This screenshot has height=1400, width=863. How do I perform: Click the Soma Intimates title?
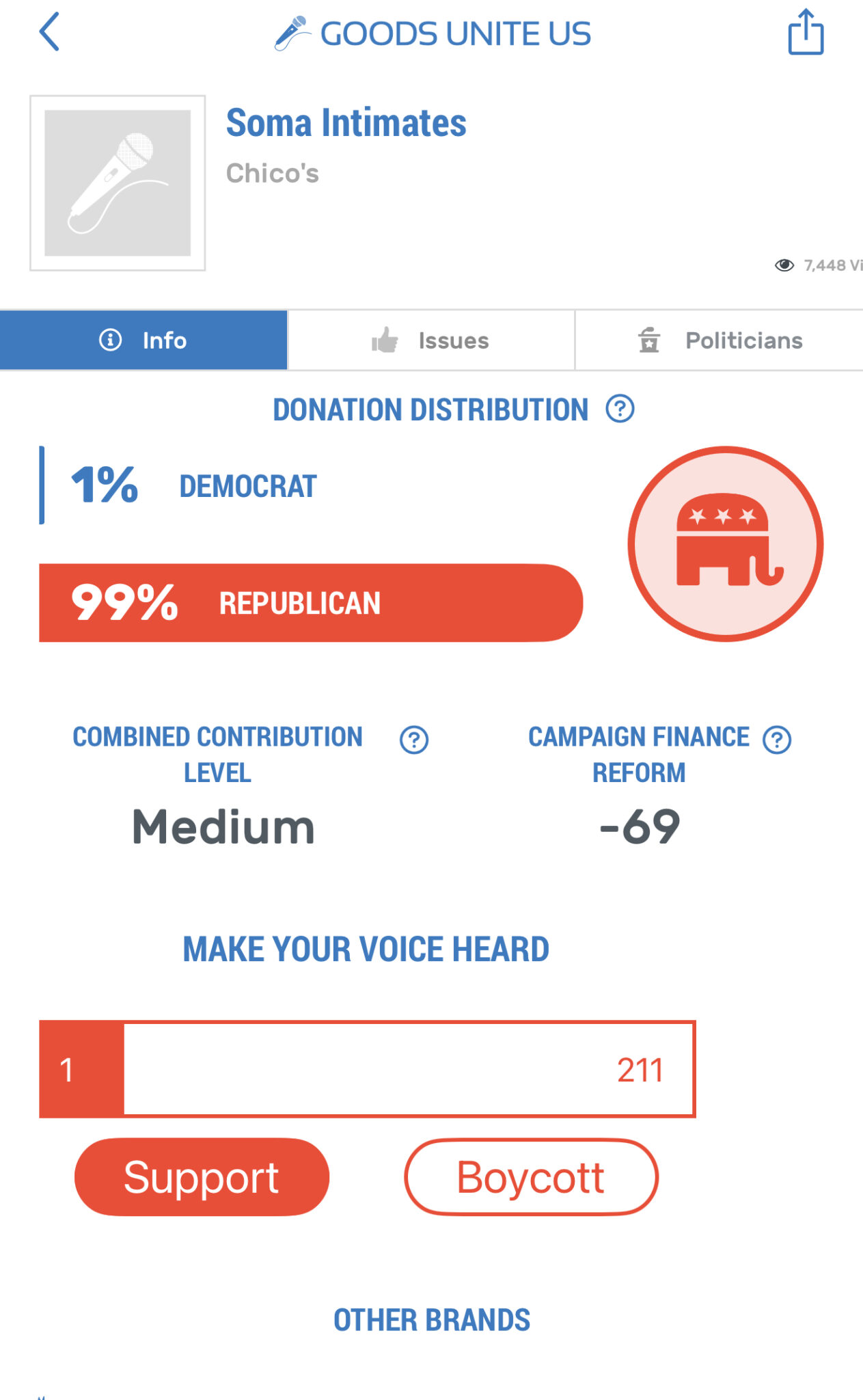click(346, 123)
